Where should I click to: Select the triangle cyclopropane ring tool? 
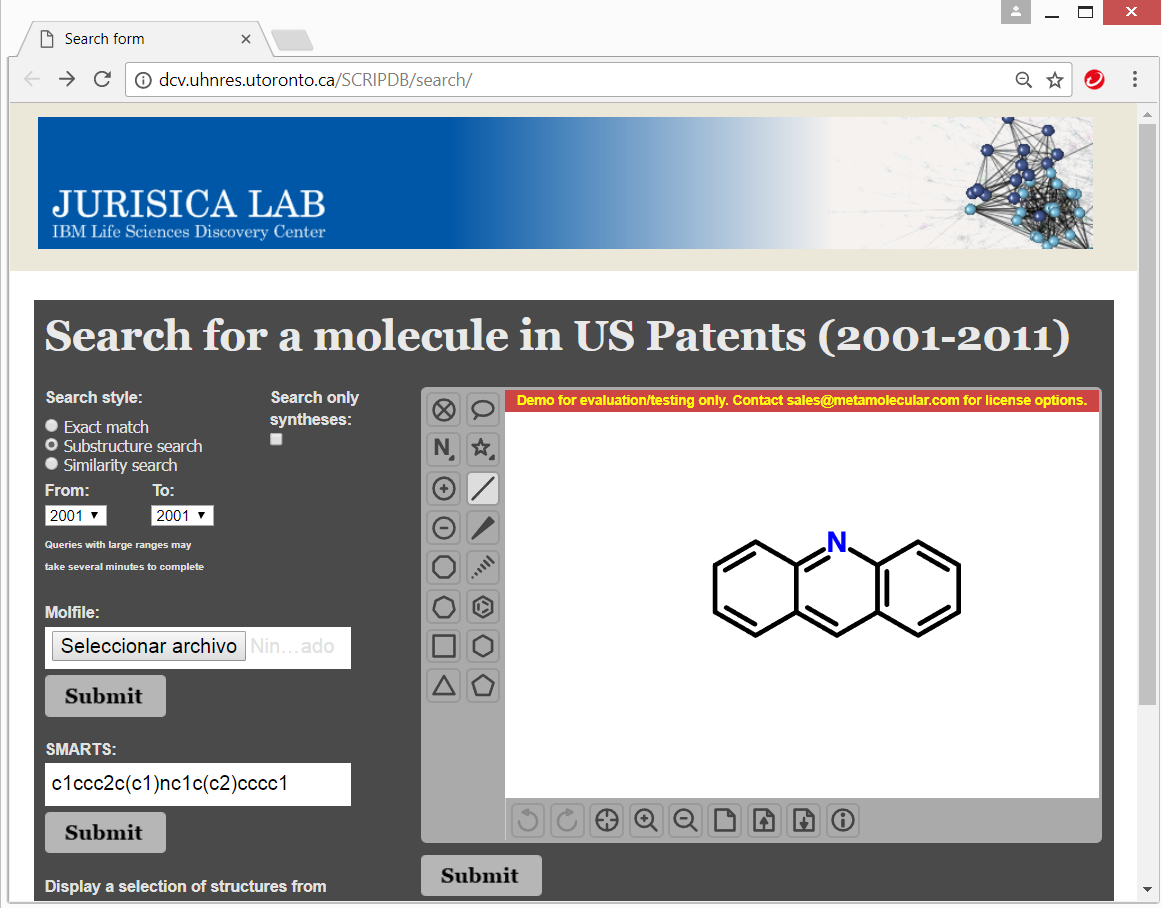coord(444,686)
